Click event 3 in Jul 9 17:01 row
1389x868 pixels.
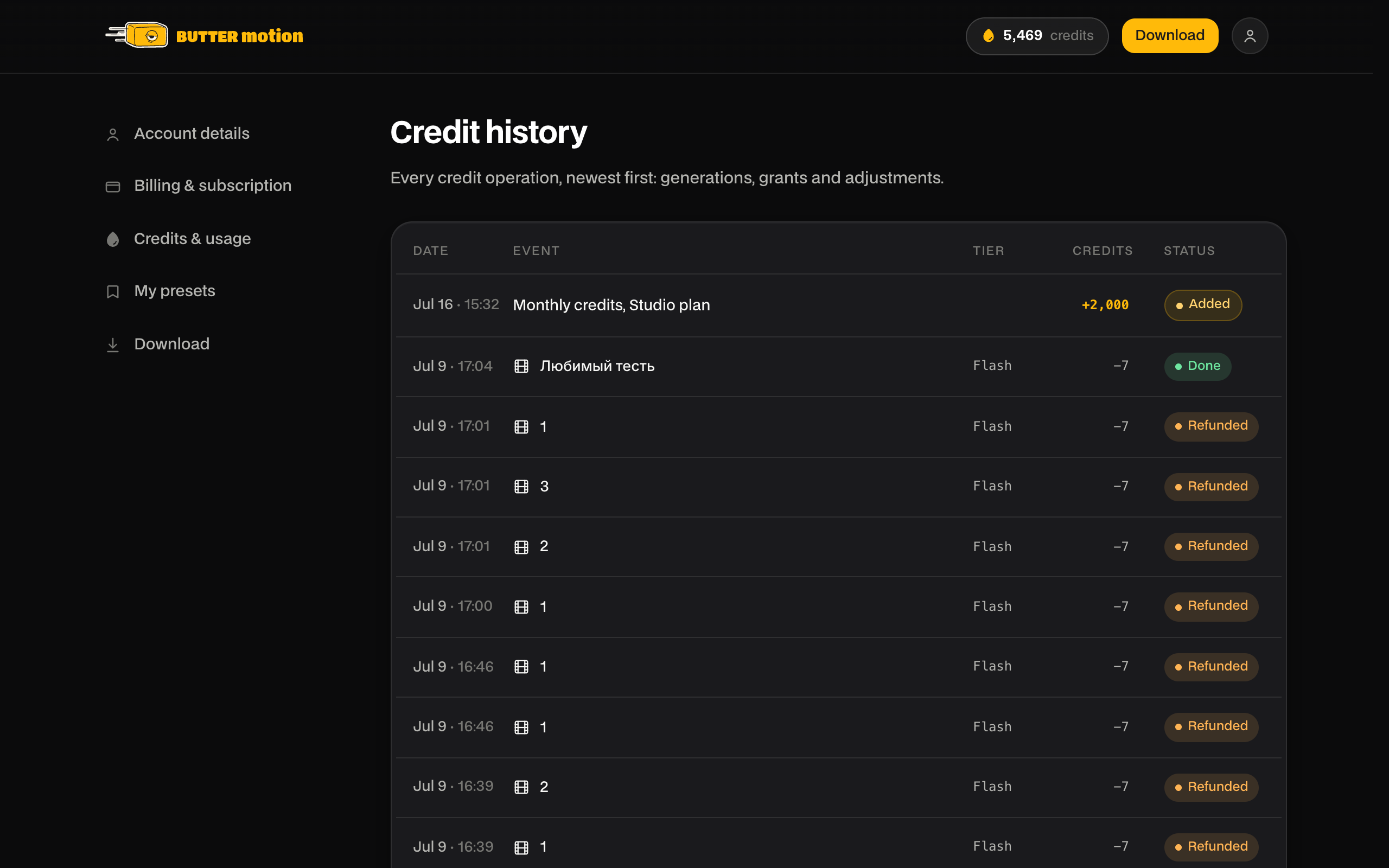544,487
